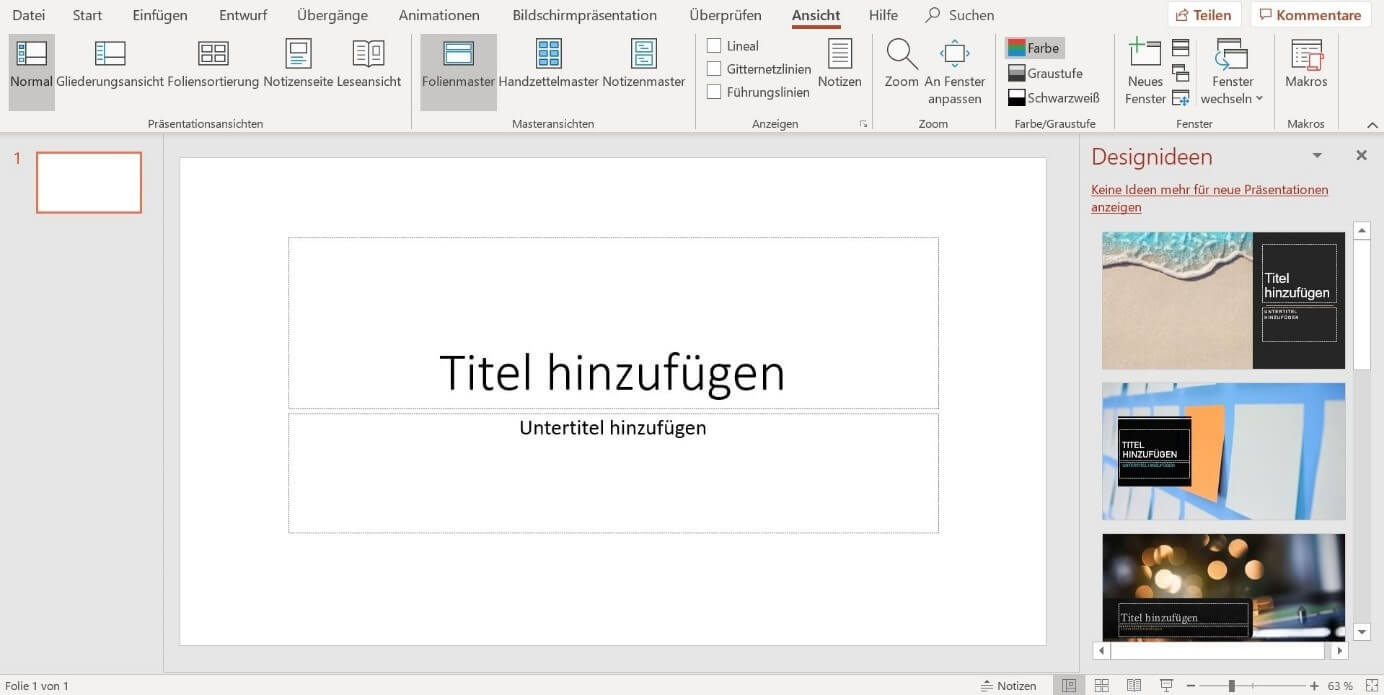
Task: Click the Kommentare button
Action: pos(1310,15)
